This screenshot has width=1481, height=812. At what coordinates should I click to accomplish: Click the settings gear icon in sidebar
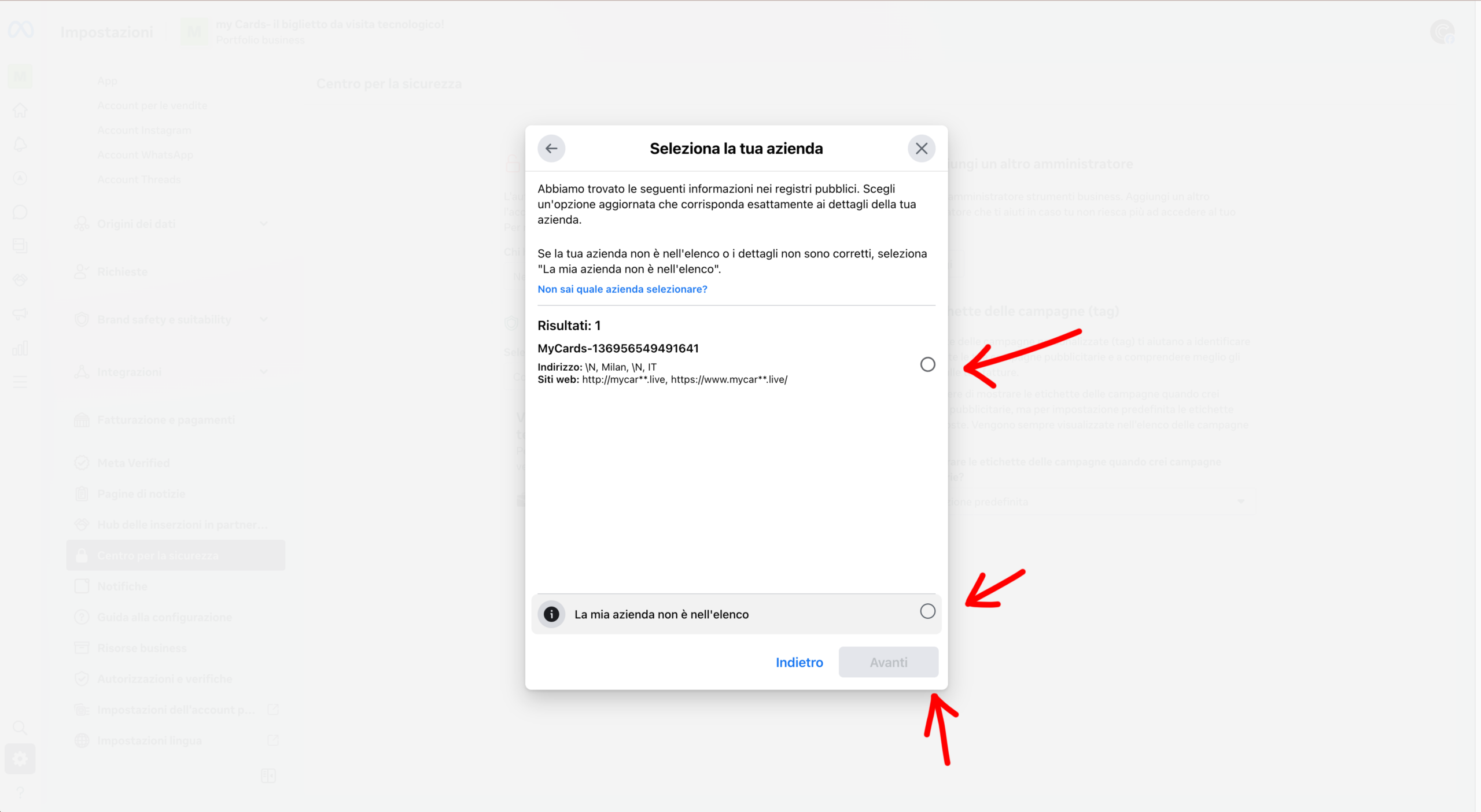point(20,759)
